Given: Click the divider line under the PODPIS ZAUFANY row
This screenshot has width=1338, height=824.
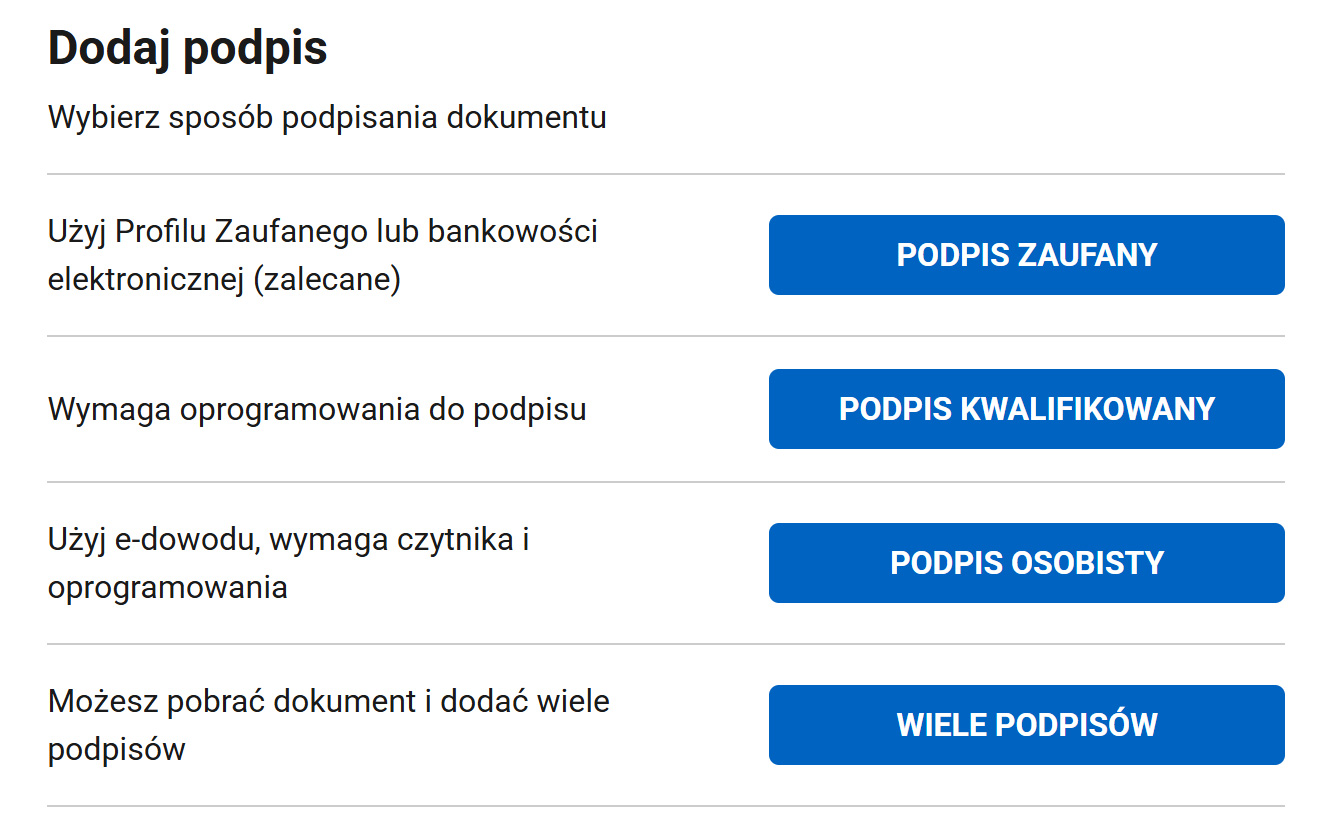Looking at the screenshot, I should pyautogui.click(x=666, y=336).
